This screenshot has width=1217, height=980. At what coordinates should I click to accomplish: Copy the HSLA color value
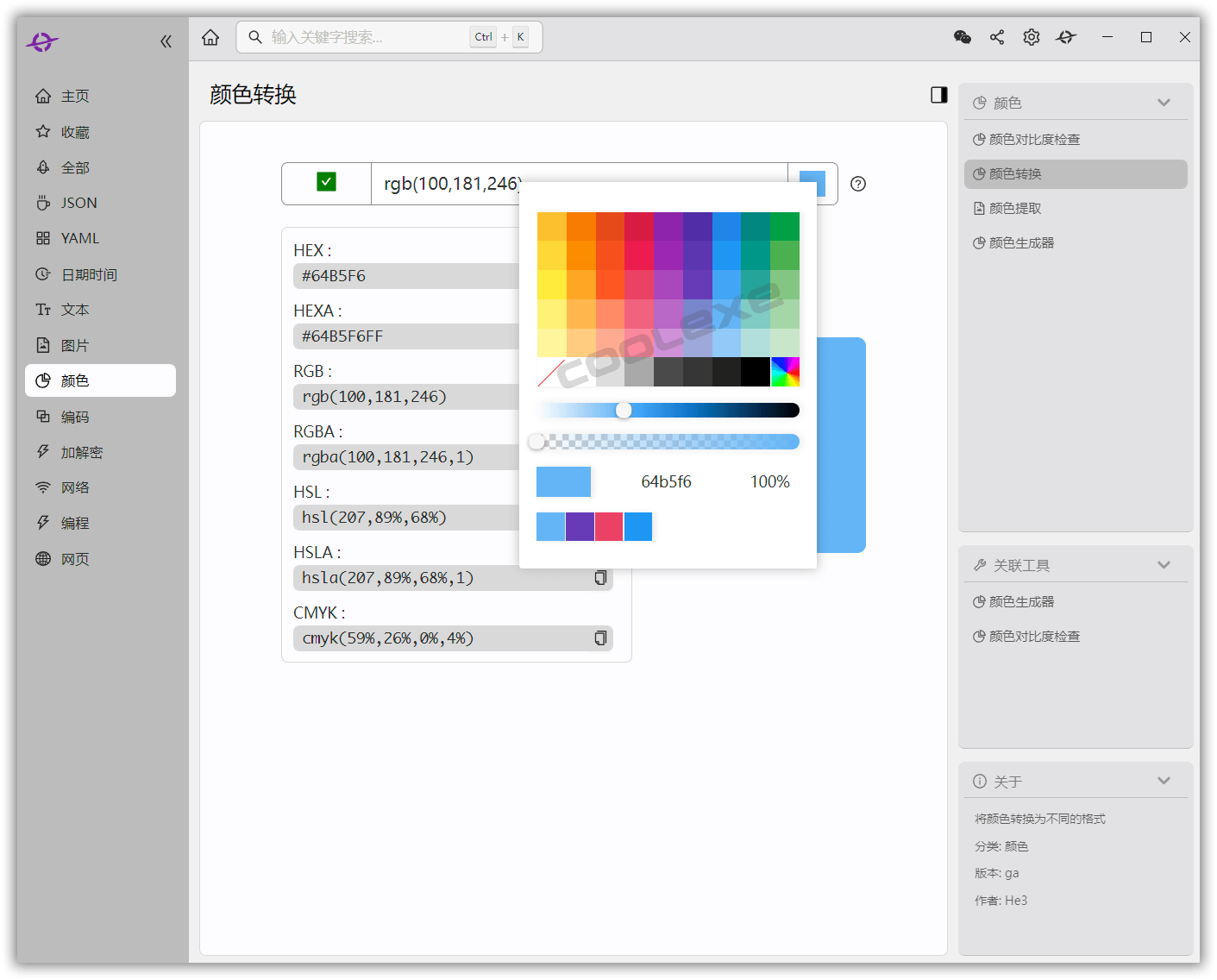click(x=600, y=578)
